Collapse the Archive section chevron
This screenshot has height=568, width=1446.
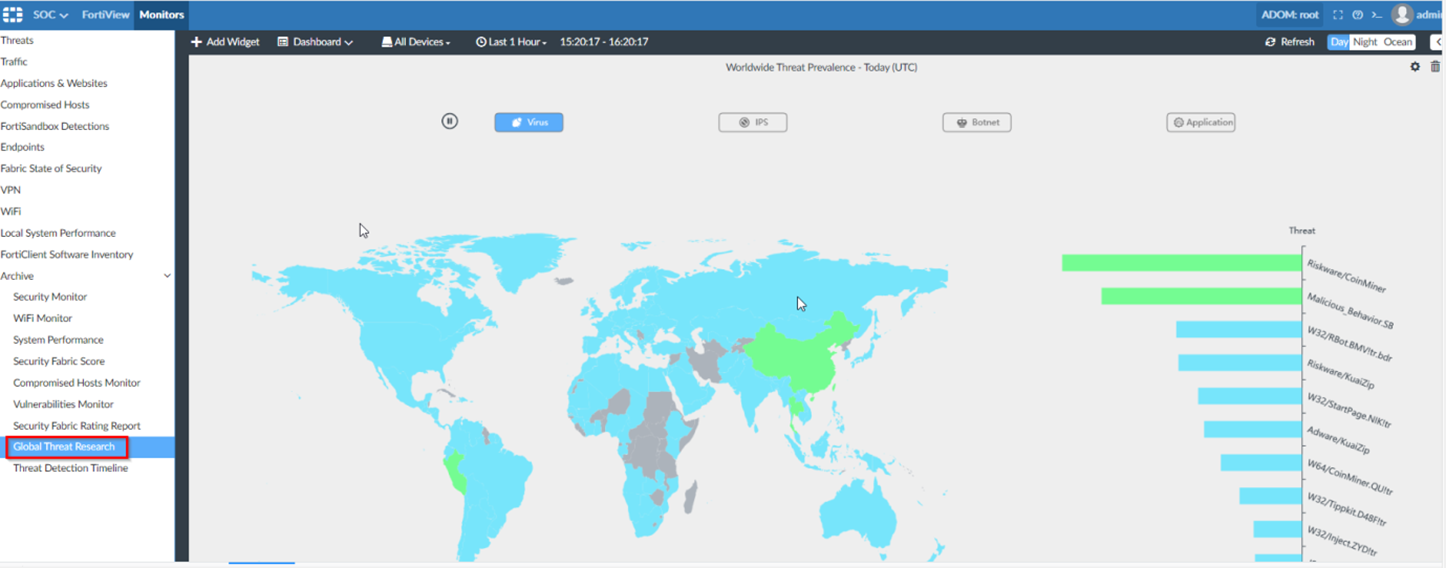click(x=167, y=276)
